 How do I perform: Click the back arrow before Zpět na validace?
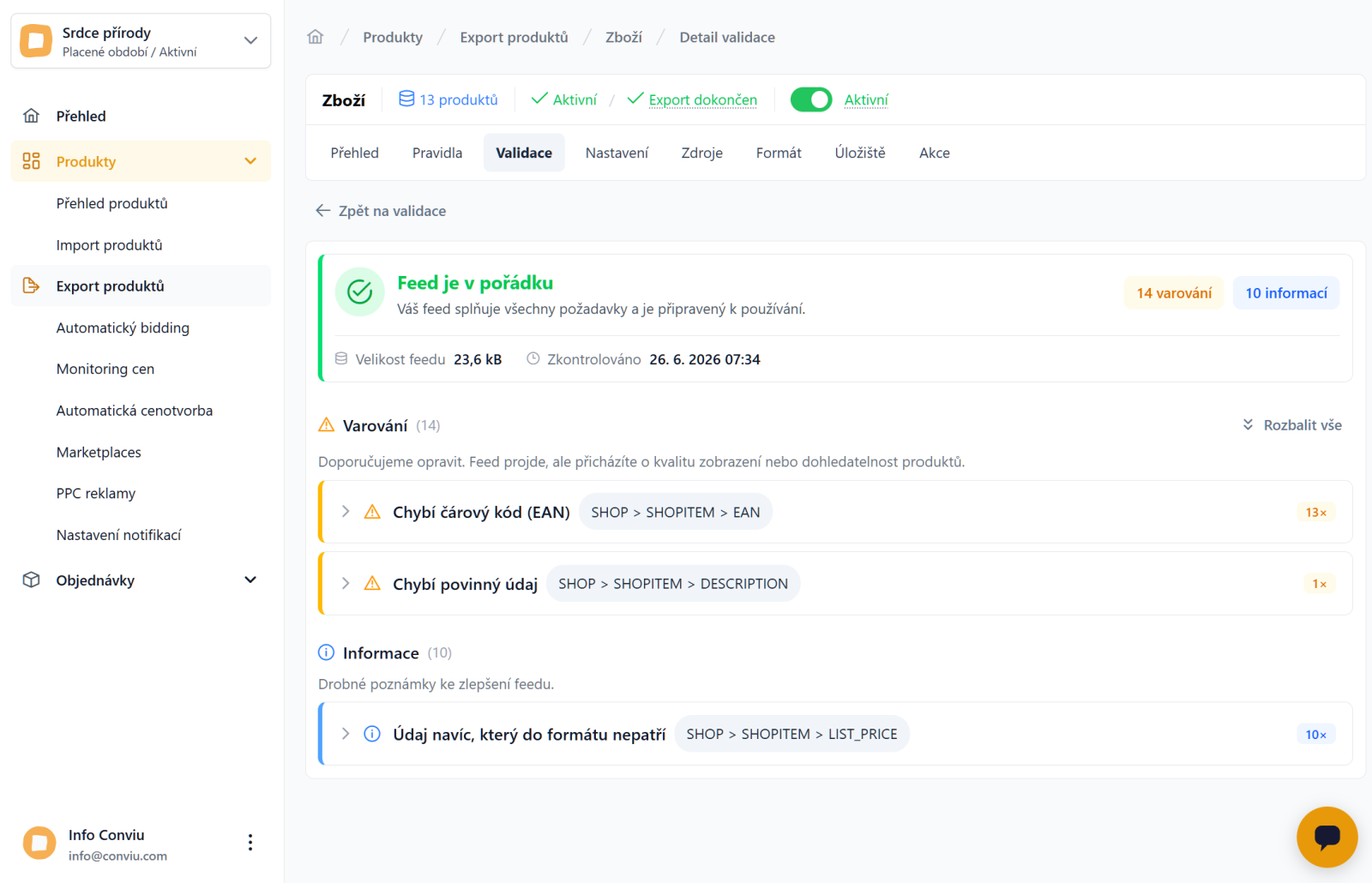pyautogui.click(x=323, y=211)
